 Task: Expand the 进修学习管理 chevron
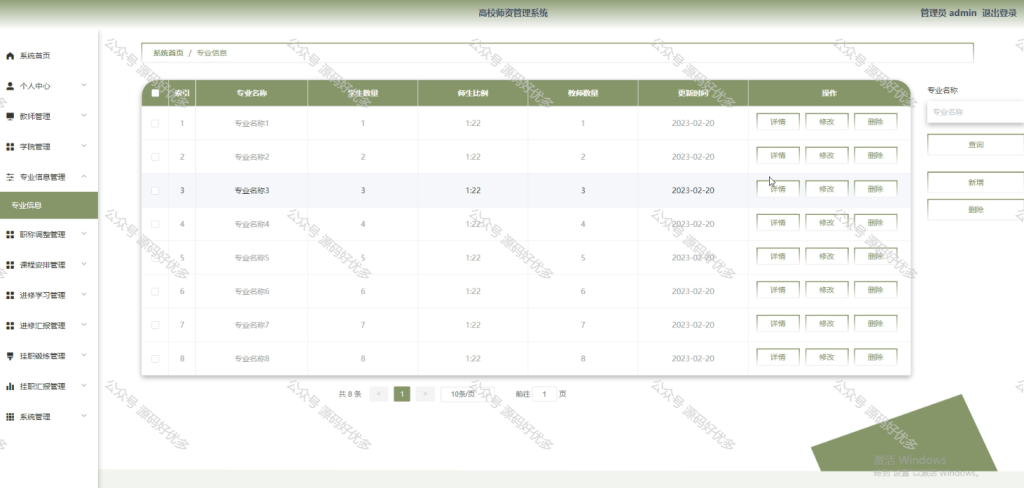pyautogui.click(x=84, y=295)
